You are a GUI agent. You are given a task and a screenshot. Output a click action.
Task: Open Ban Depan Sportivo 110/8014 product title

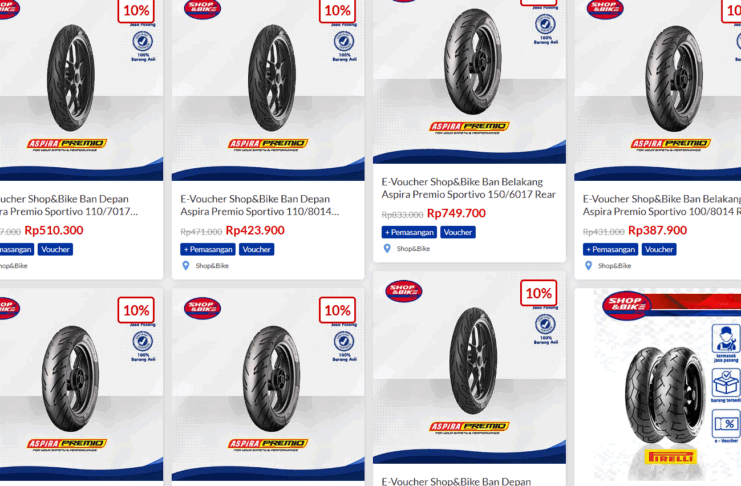click(x=259, y=205)
